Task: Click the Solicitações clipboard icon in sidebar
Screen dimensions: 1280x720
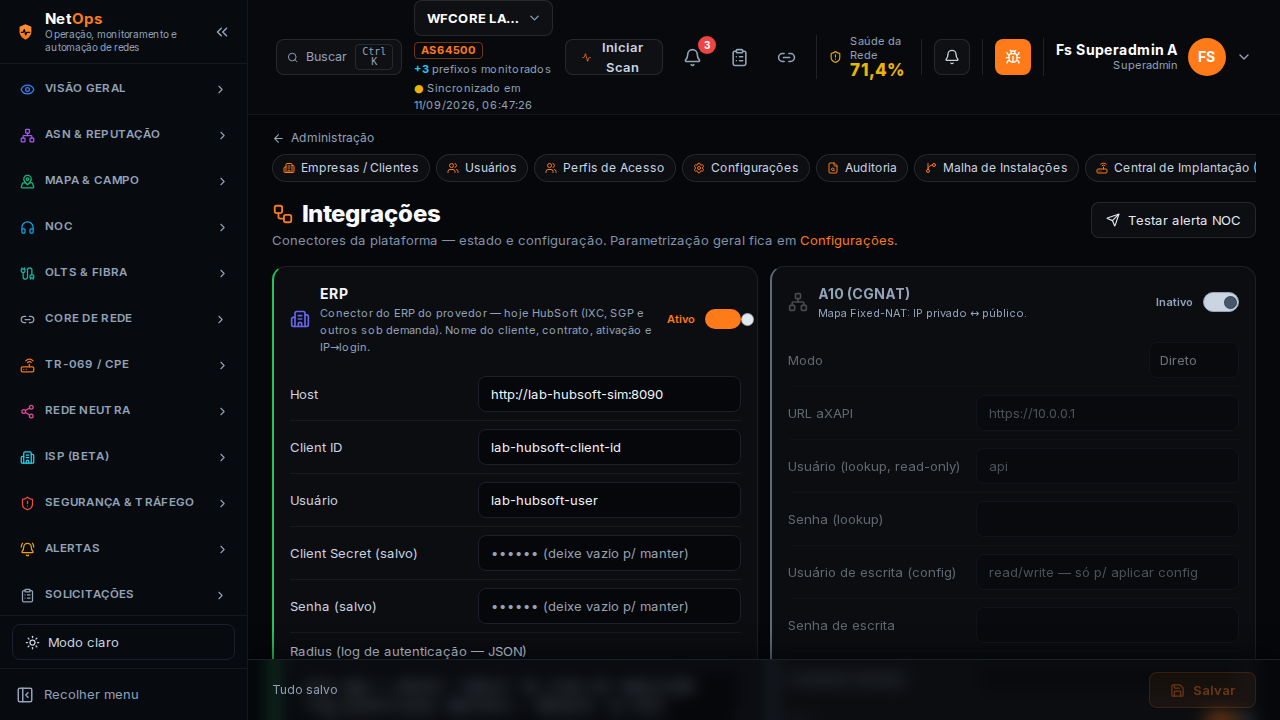Action: [28, 595]
